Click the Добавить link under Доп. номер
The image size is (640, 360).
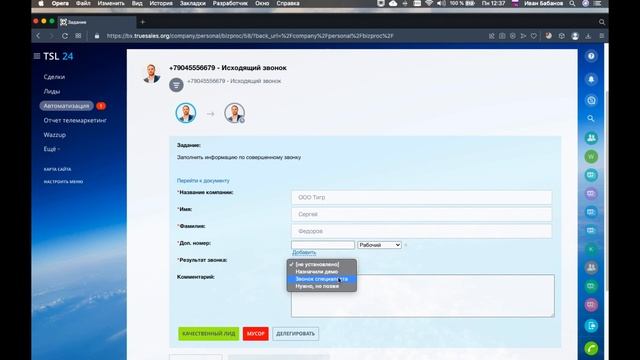click(304, 253)
